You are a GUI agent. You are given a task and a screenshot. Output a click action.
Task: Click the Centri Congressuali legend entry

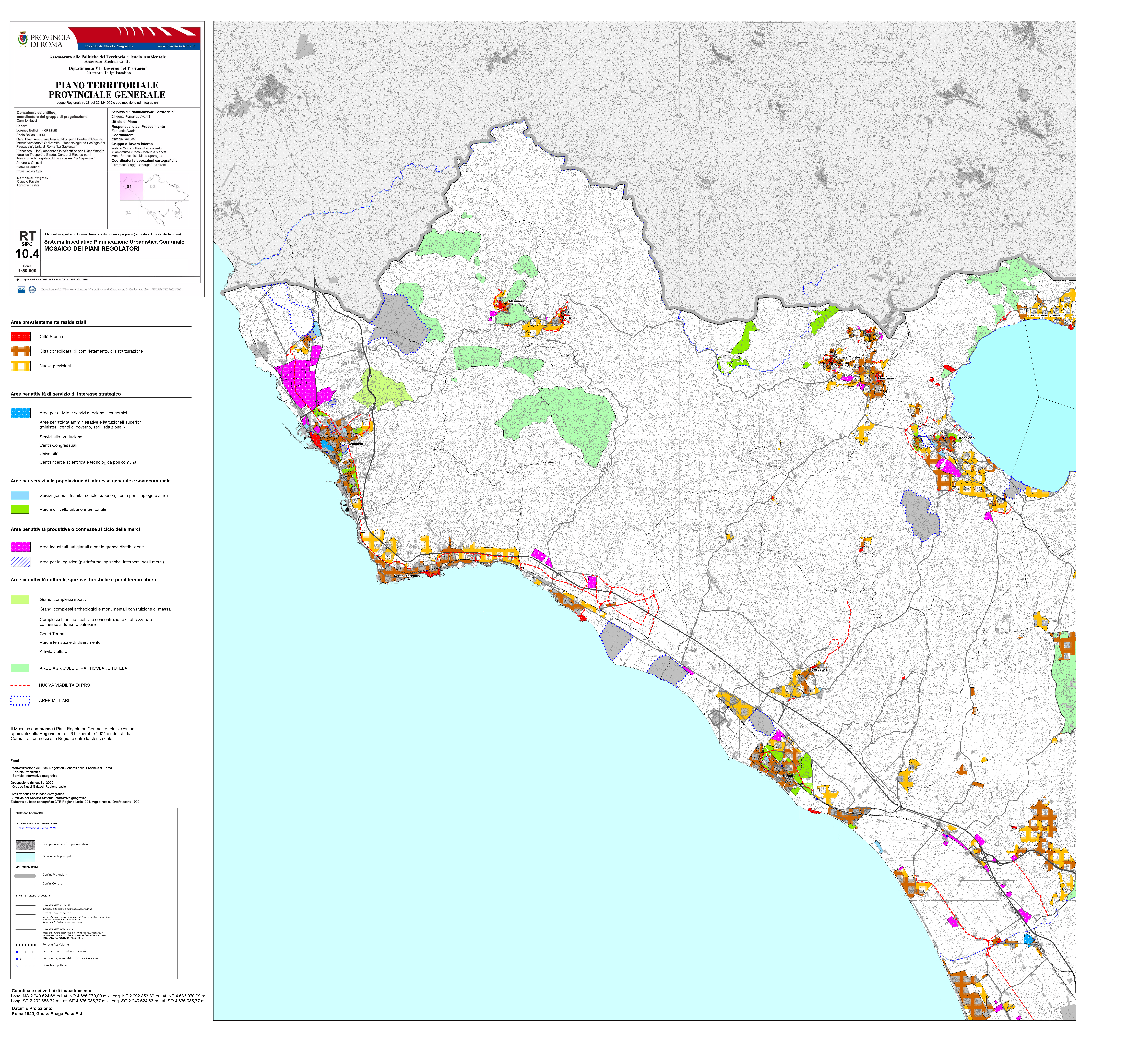point(58,446)
